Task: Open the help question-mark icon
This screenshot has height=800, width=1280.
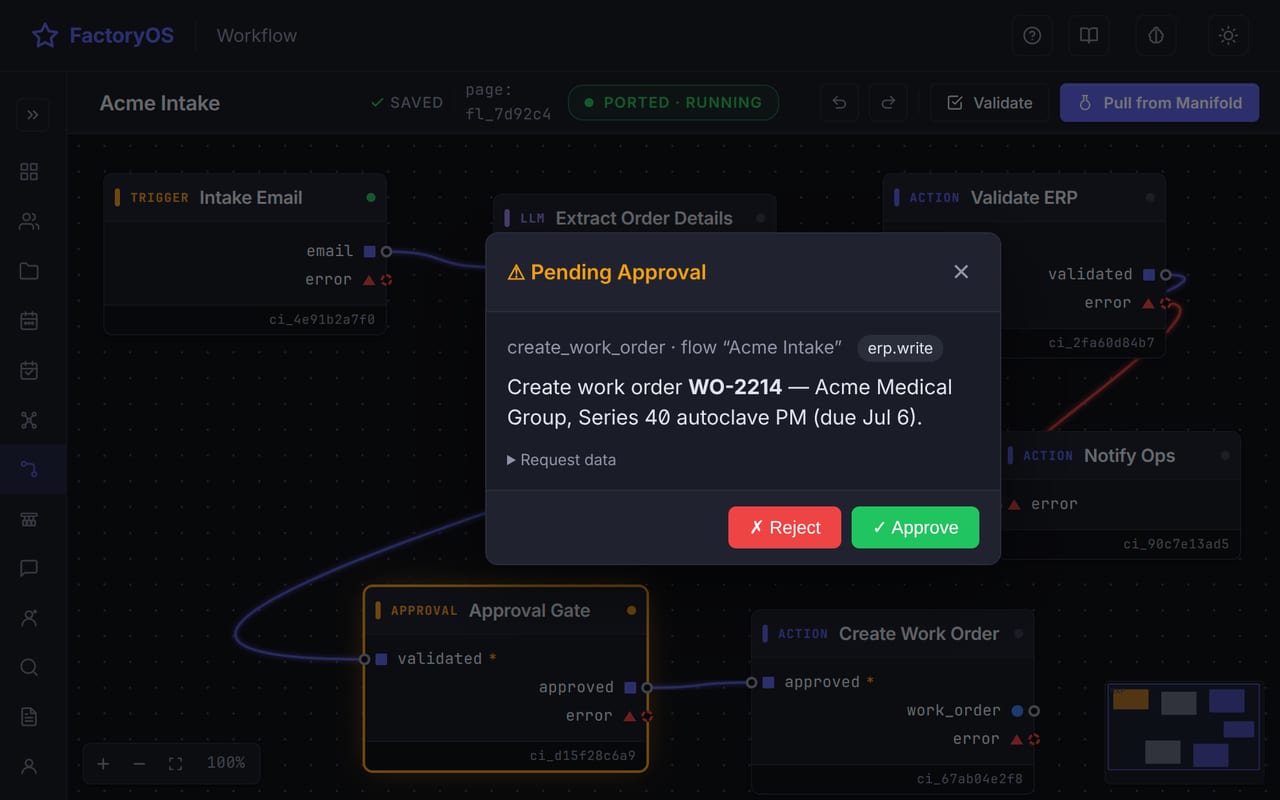Action: (1032, 36)
